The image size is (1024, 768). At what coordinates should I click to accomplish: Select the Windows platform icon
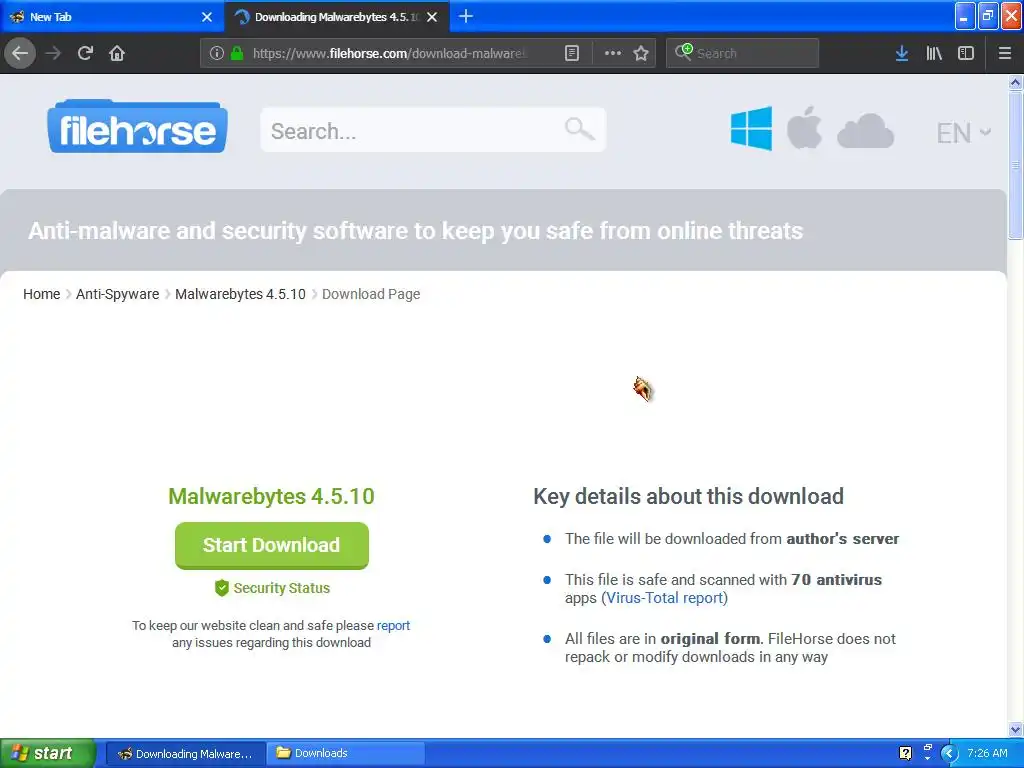click(751, 129)
